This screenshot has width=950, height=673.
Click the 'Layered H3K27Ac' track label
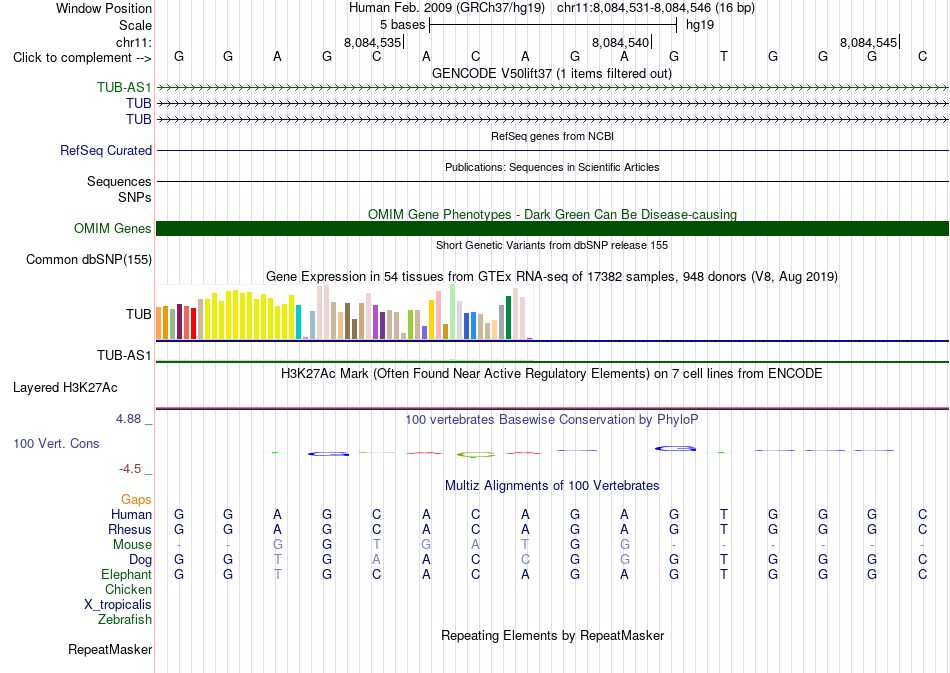click(65, 388)
